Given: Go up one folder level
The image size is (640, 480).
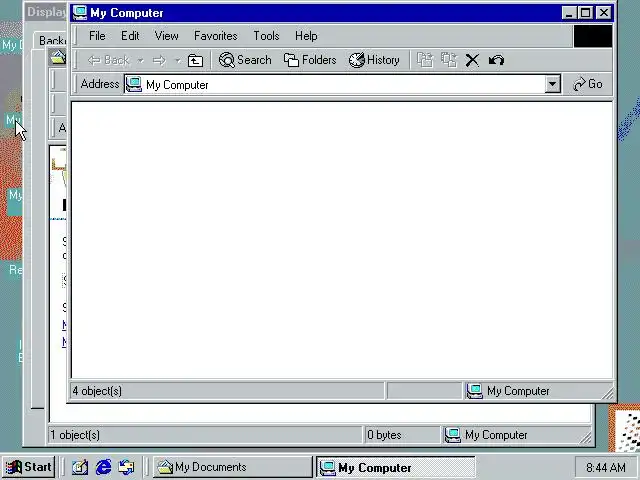Looking at the screenshot, I should (x=196, y=60).
